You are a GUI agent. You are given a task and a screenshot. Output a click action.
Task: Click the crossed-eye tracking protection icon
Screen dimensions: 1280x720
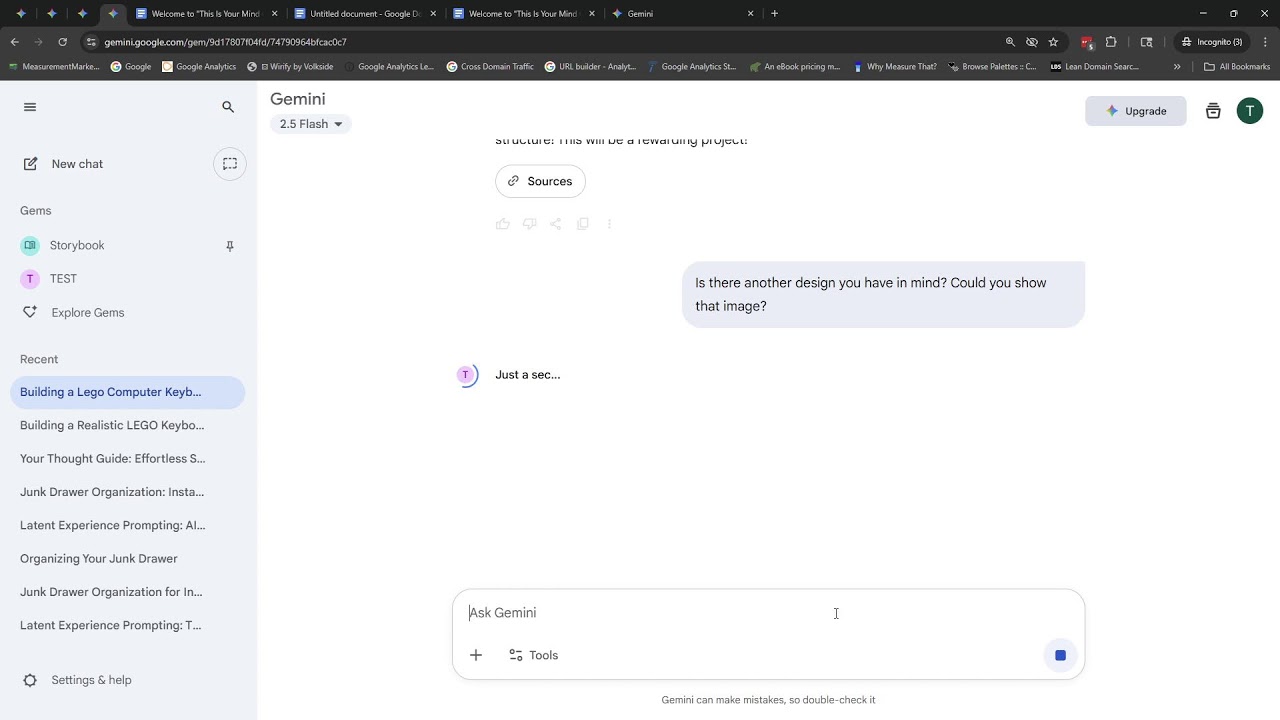(1032, 42)
